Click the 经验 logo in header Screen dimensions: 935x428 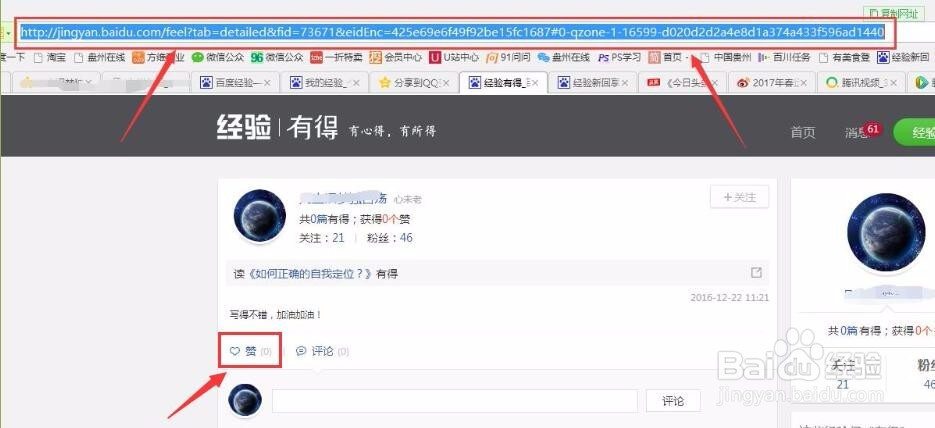pyautogui.click(x=243, y=128)
